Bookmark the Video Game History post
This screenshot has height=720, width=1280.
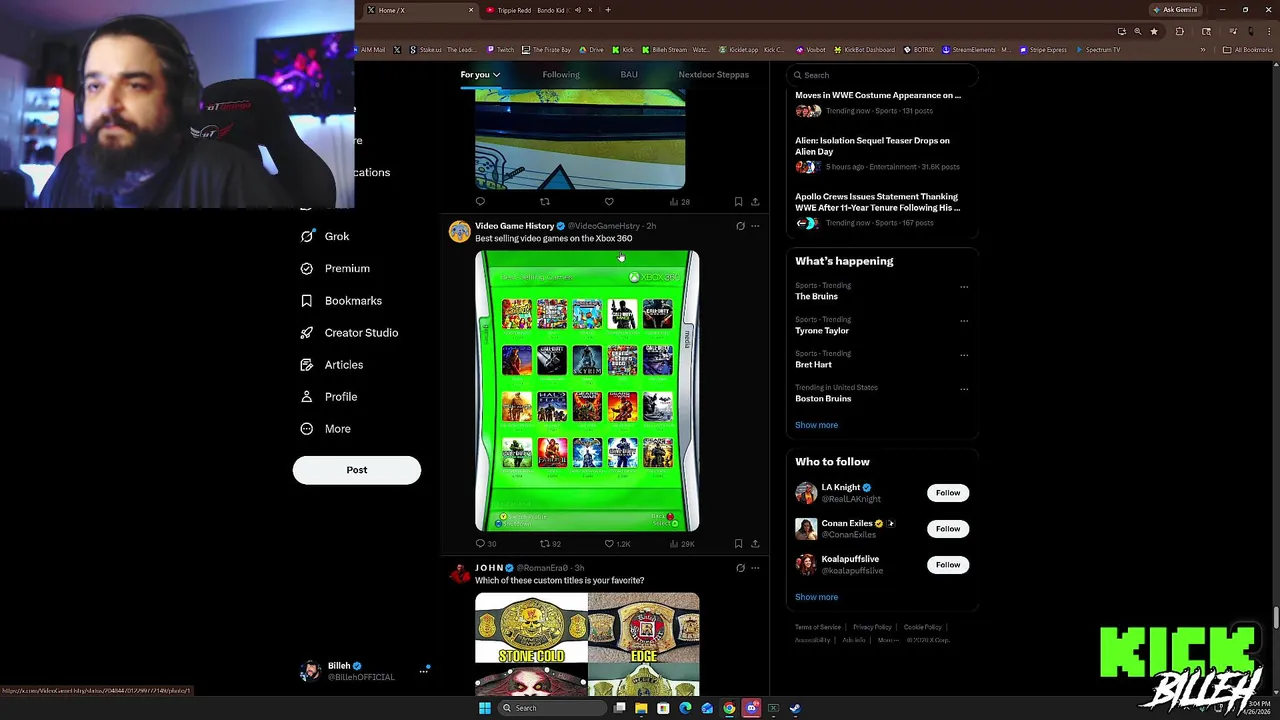point(738,544)
